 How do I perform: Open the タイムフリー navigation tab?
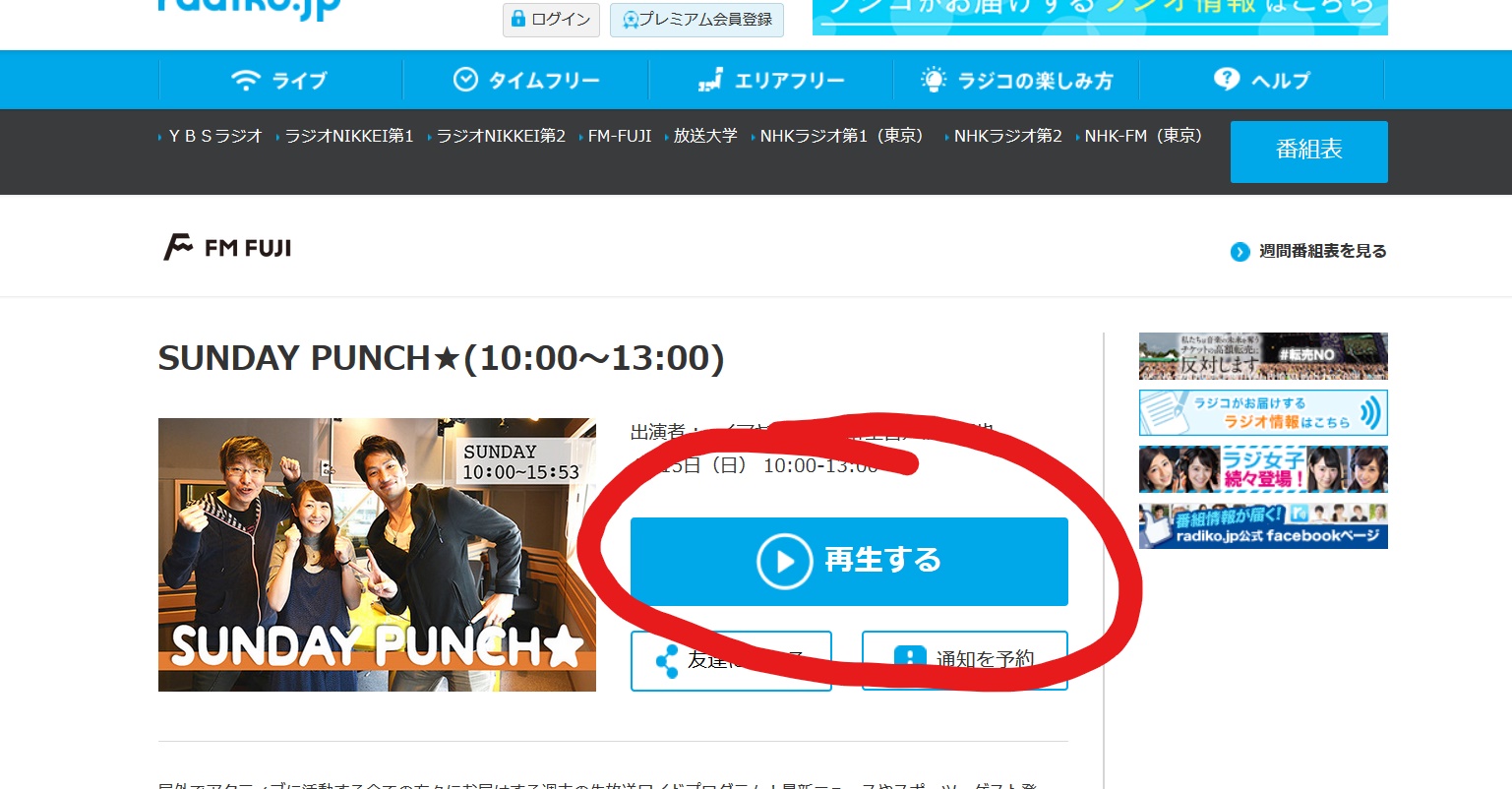click(x=525, y=80)
